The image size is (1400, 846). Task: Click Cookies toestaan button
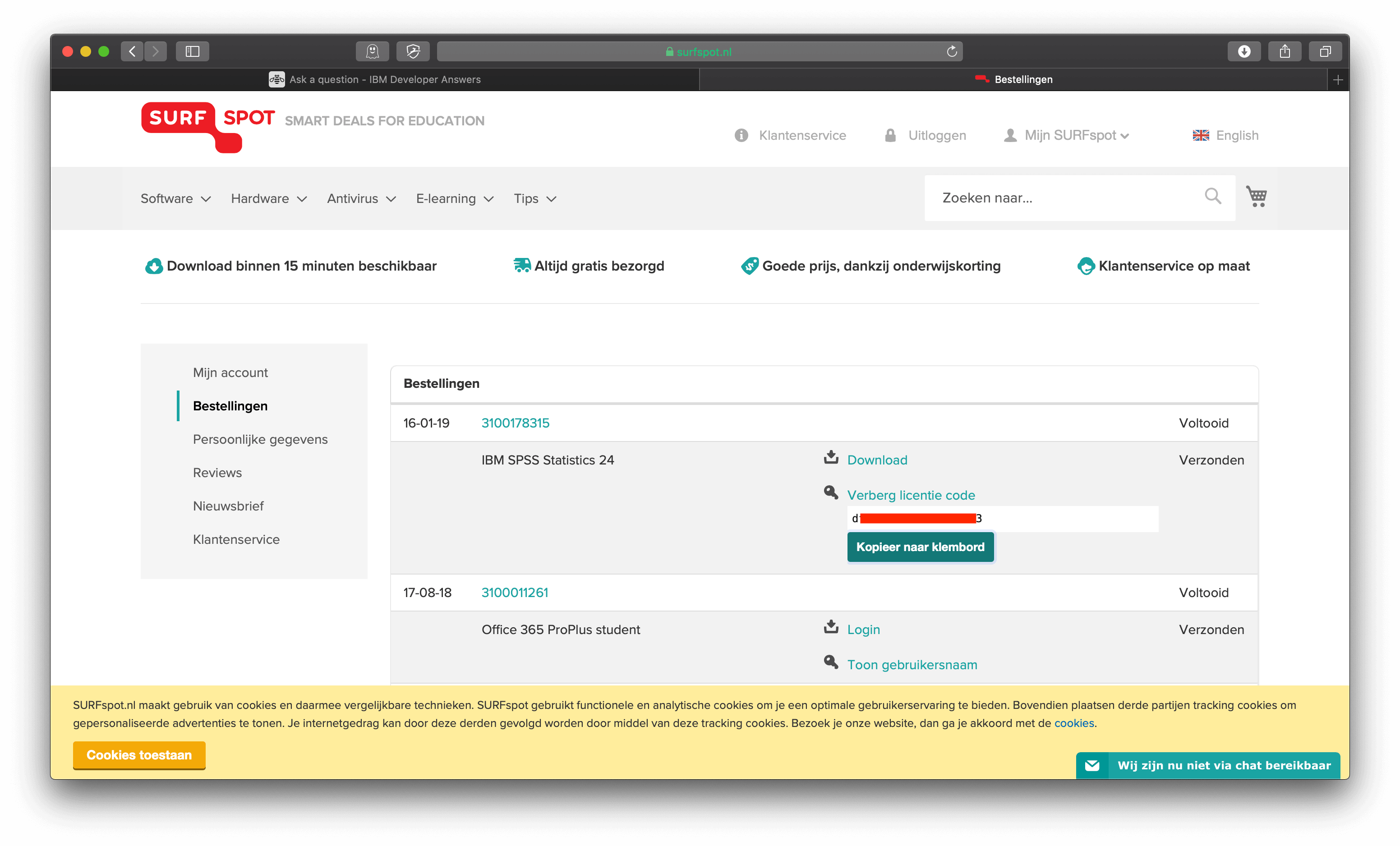pos(139,755)
